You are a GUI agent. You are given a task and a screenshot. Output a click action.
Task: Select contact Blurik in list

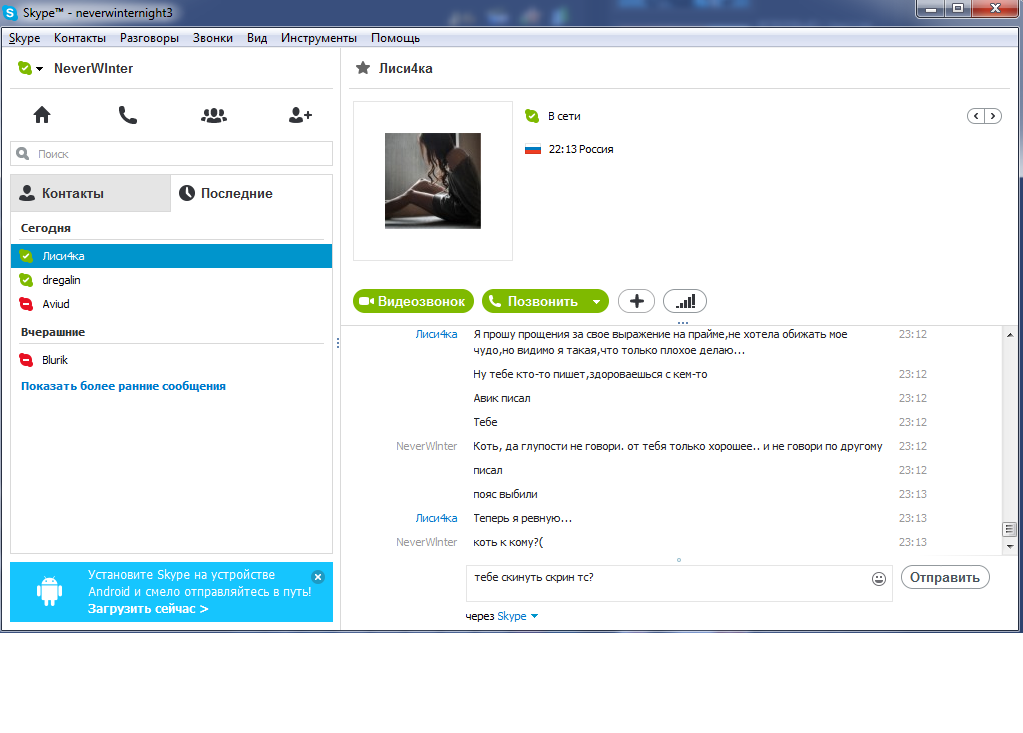pyautogui.click(x=172, y=360)
